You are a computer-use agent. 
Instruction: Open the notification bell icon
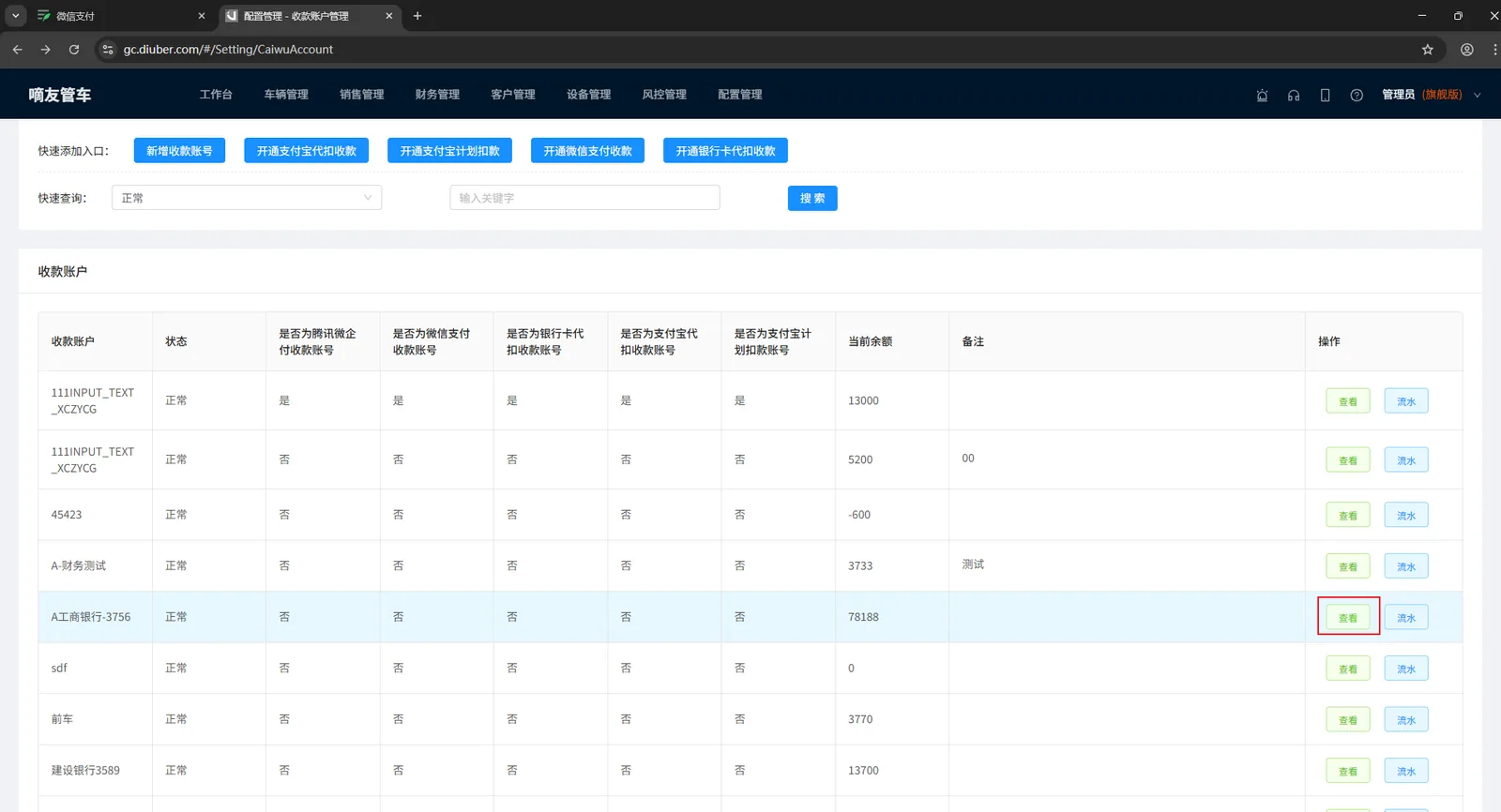coord(1262,96)
